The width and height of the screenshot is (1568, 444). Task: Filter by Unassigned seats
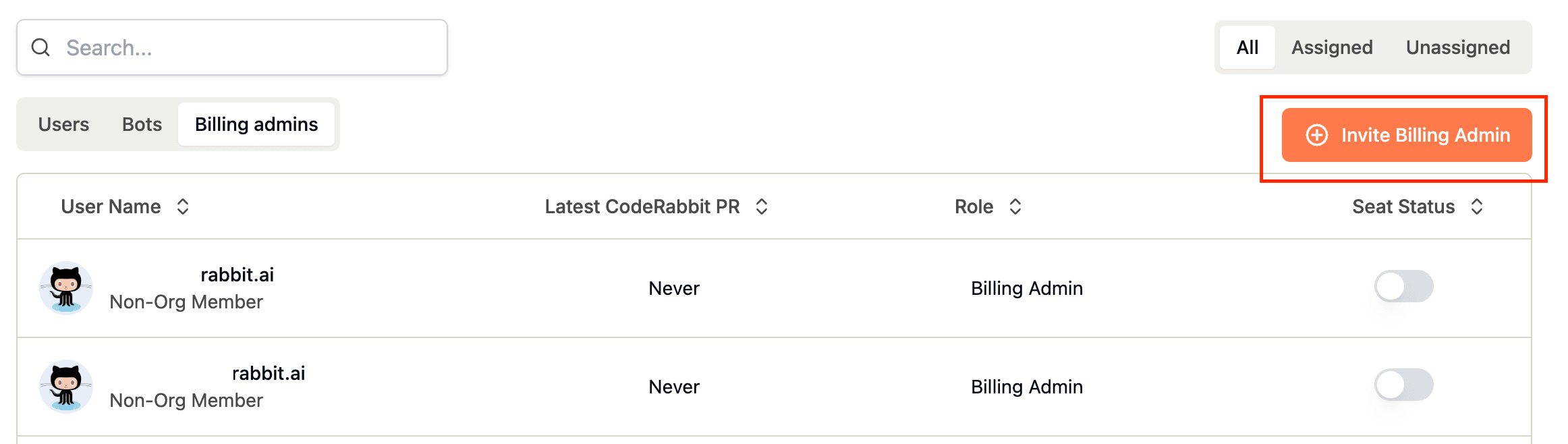tap(1457, 47)
